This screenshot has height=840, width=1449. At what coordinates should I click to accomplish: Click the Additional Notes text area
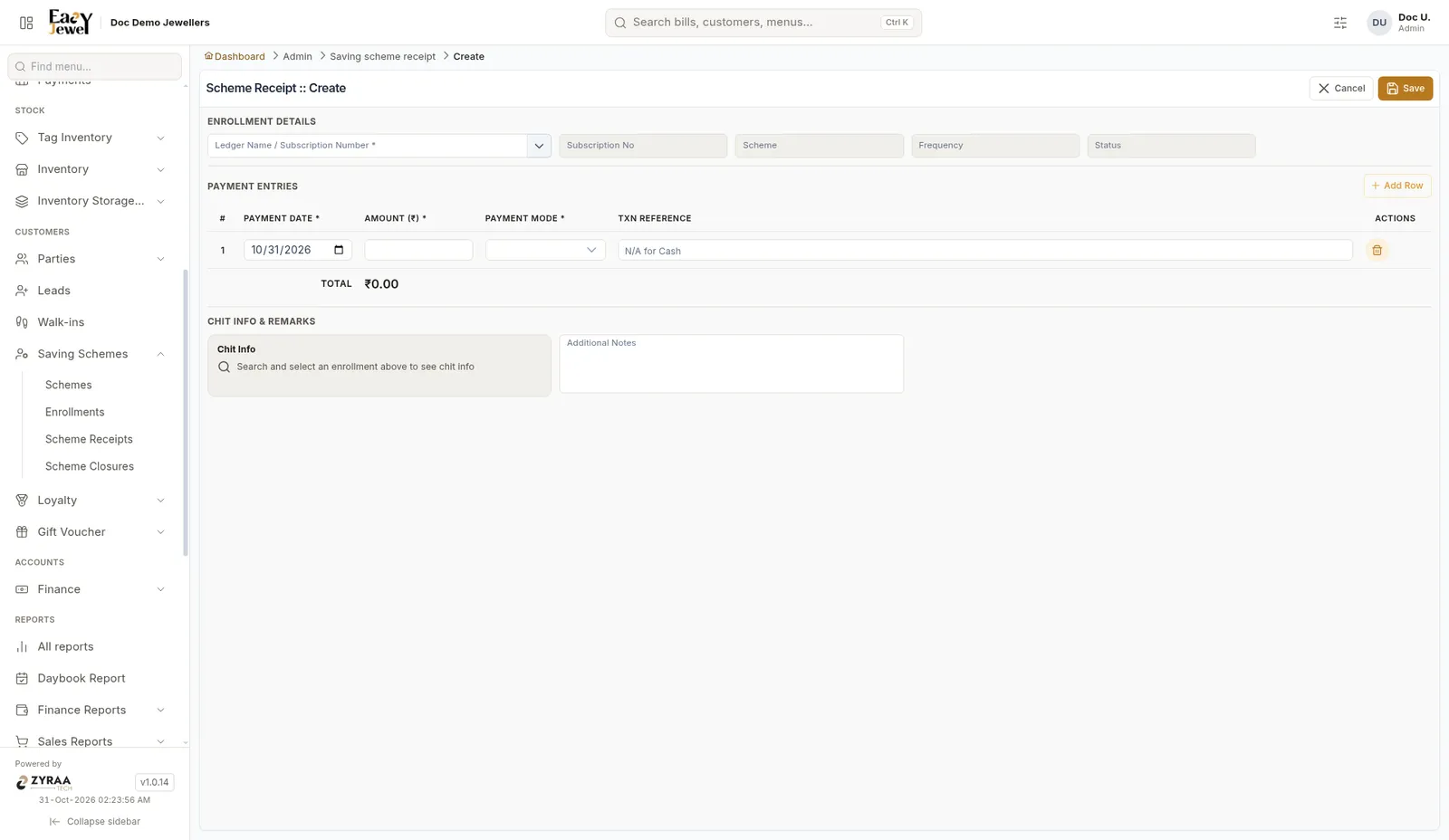[x=732, y=364]
